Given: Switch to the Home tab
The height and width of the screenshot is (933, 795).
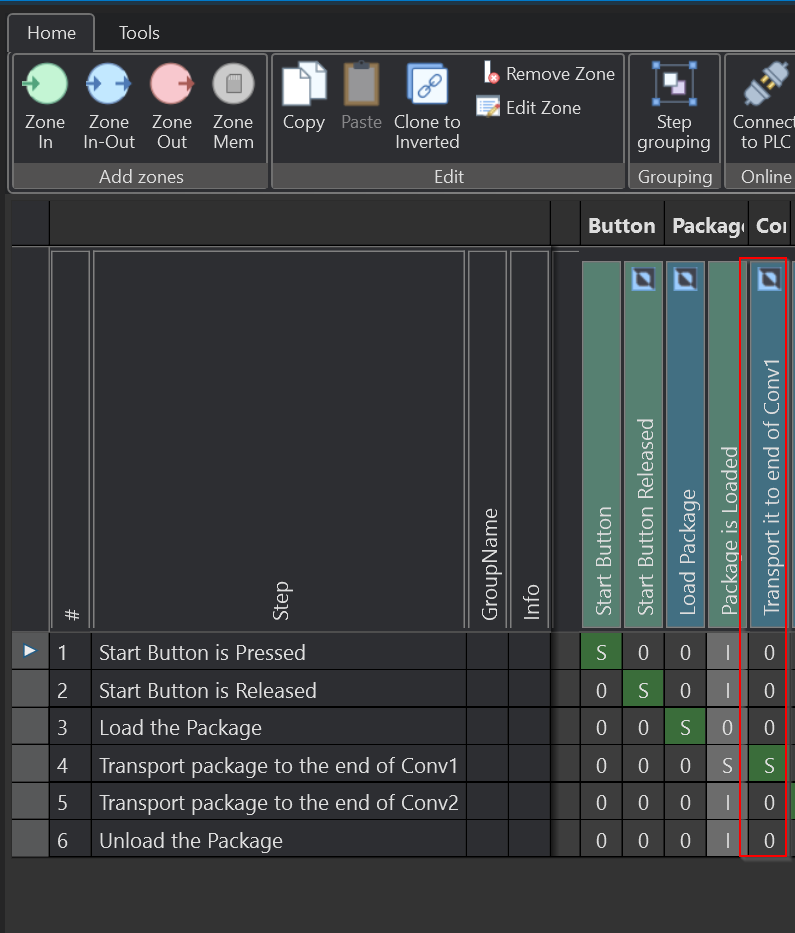Looking at the screenshot, I should point(51,33).
